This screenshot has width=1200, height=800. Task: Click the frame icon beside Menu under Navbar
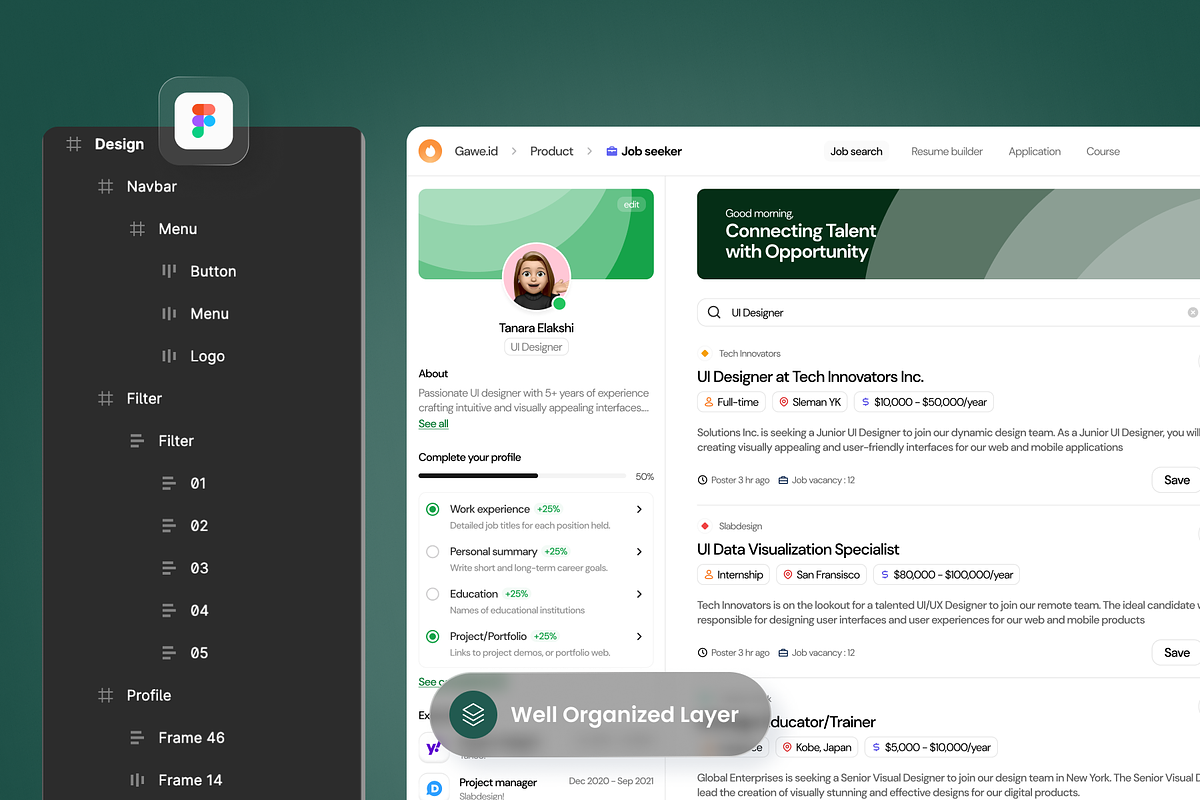[137, 229]
